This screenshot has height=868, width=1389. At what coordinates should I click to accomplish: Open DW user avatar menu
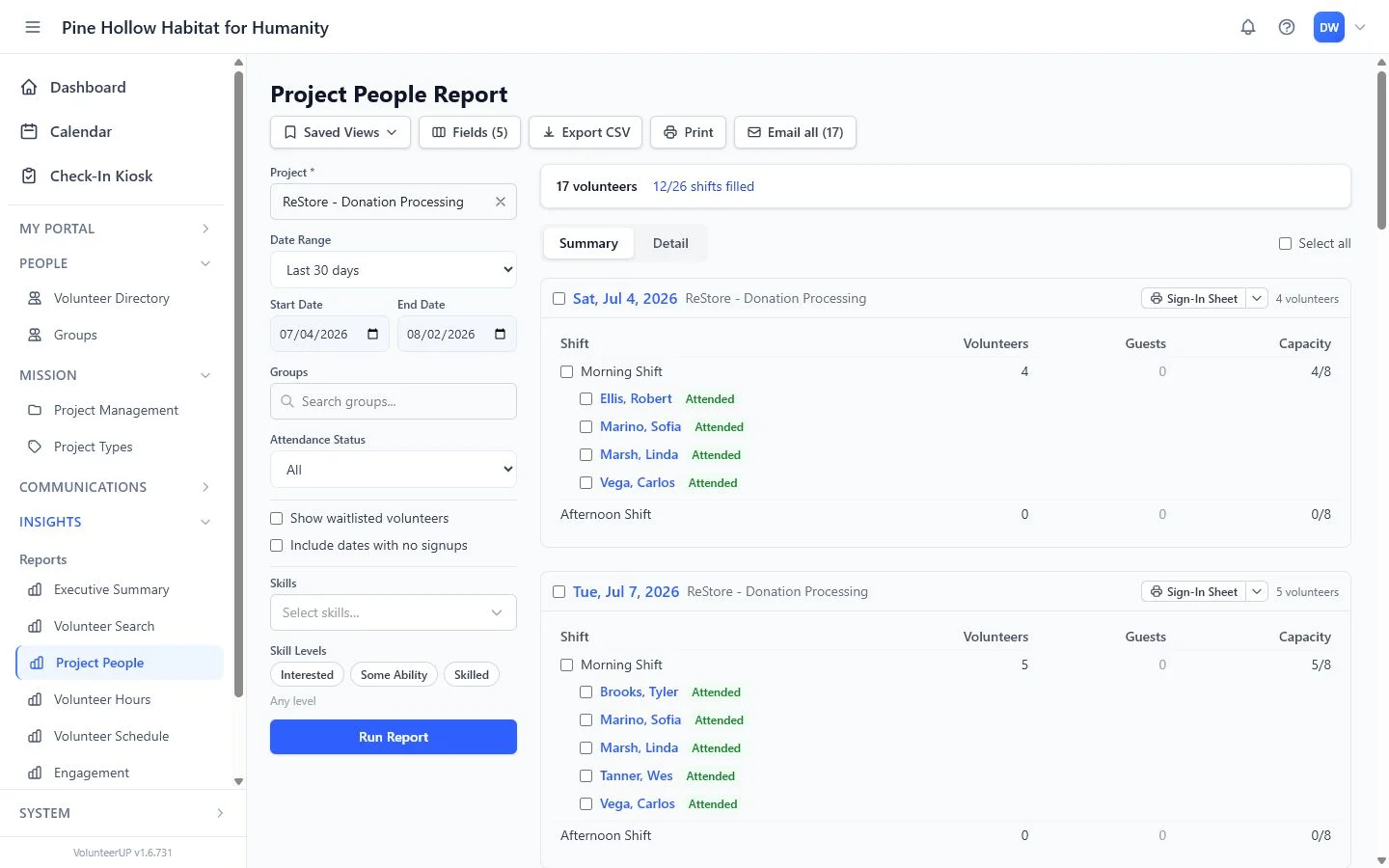pos(1329,27)
